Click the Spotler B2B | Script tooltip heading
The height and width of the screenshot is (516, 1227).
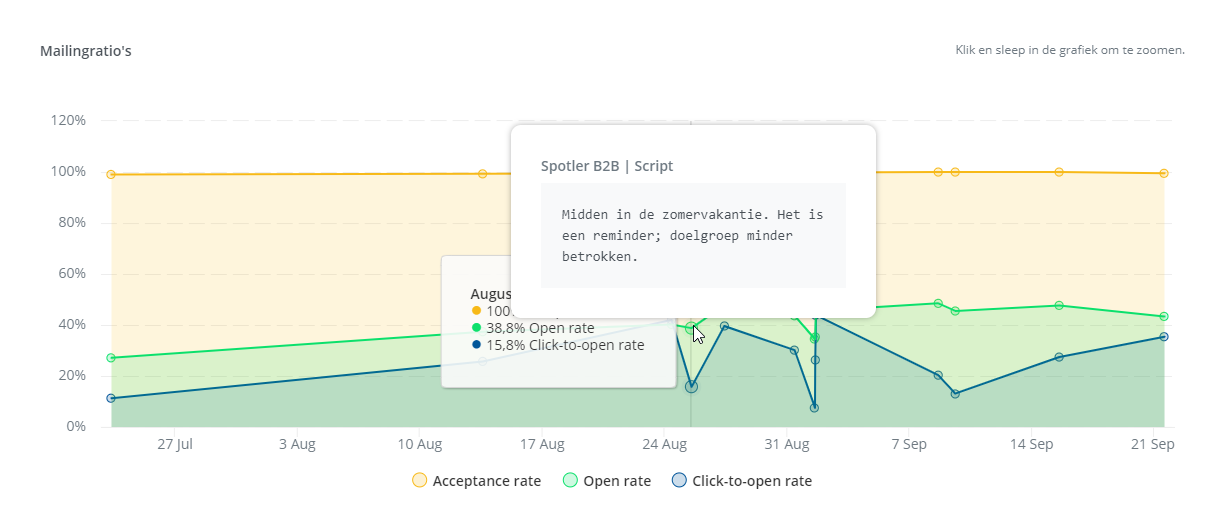click(607, 166)
